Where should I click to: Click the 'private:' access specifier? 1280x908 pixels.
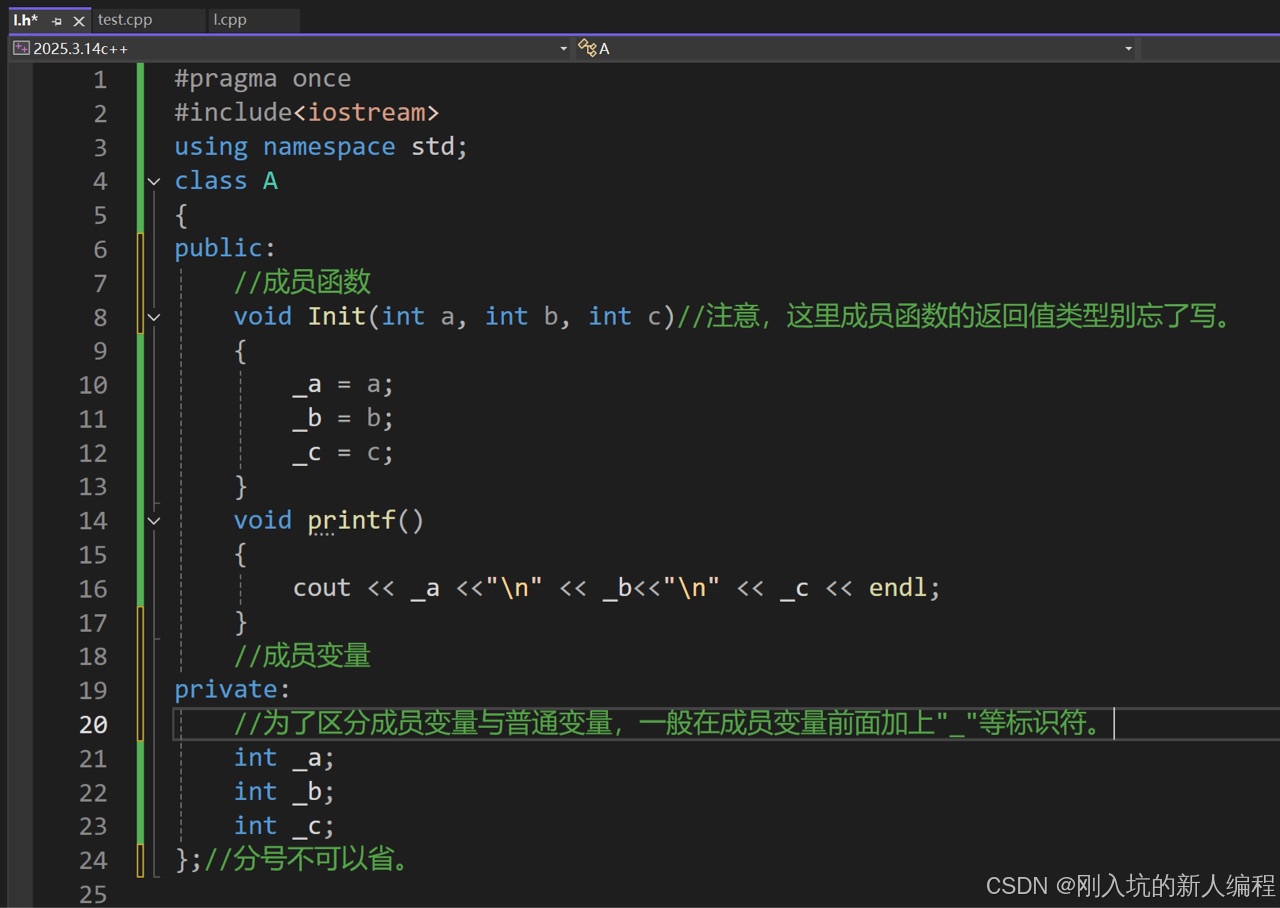point(233,690)
